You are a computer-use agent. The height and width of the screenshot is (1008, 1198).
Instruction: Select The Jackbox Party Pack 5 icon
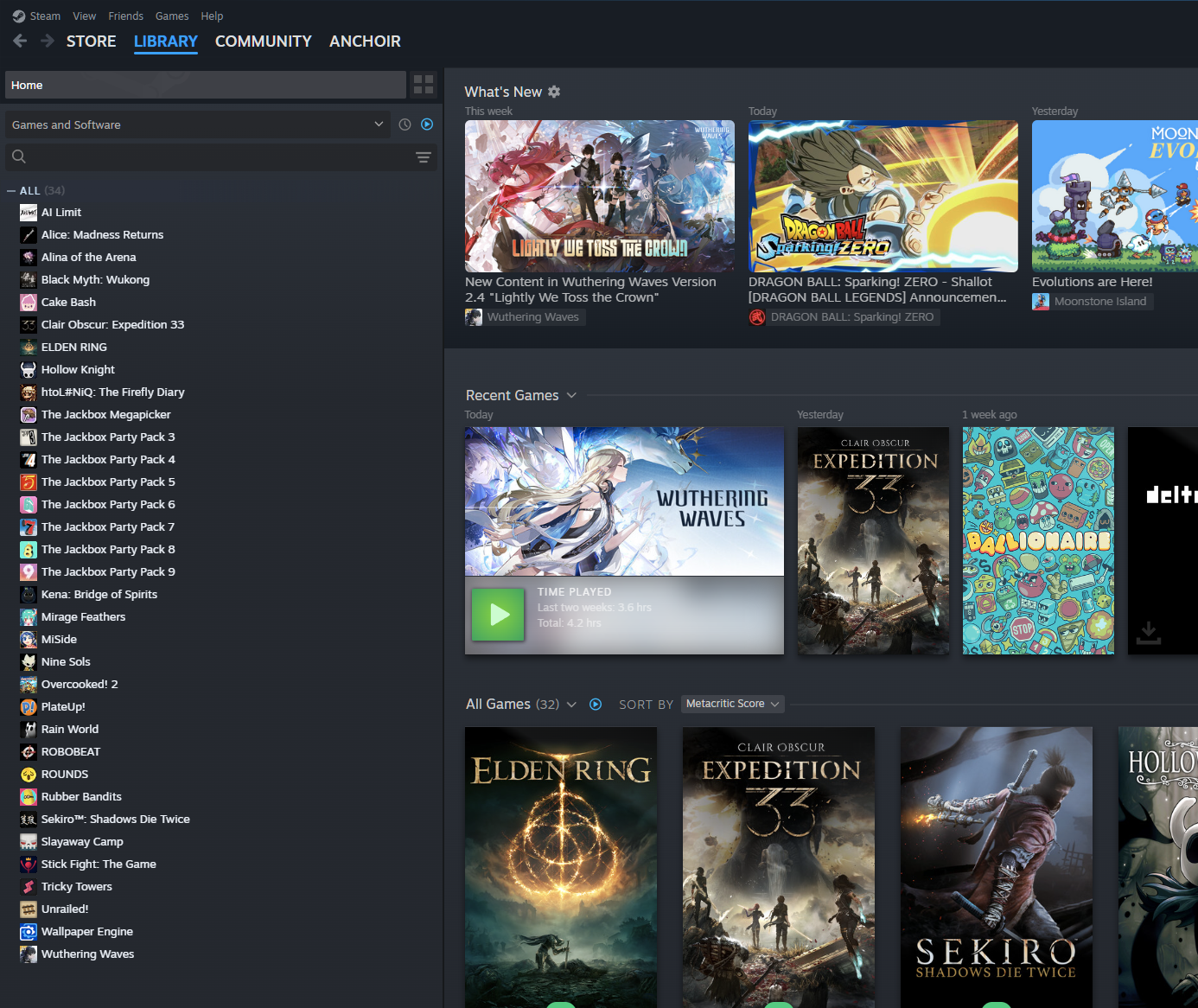(x=29, y=482)
